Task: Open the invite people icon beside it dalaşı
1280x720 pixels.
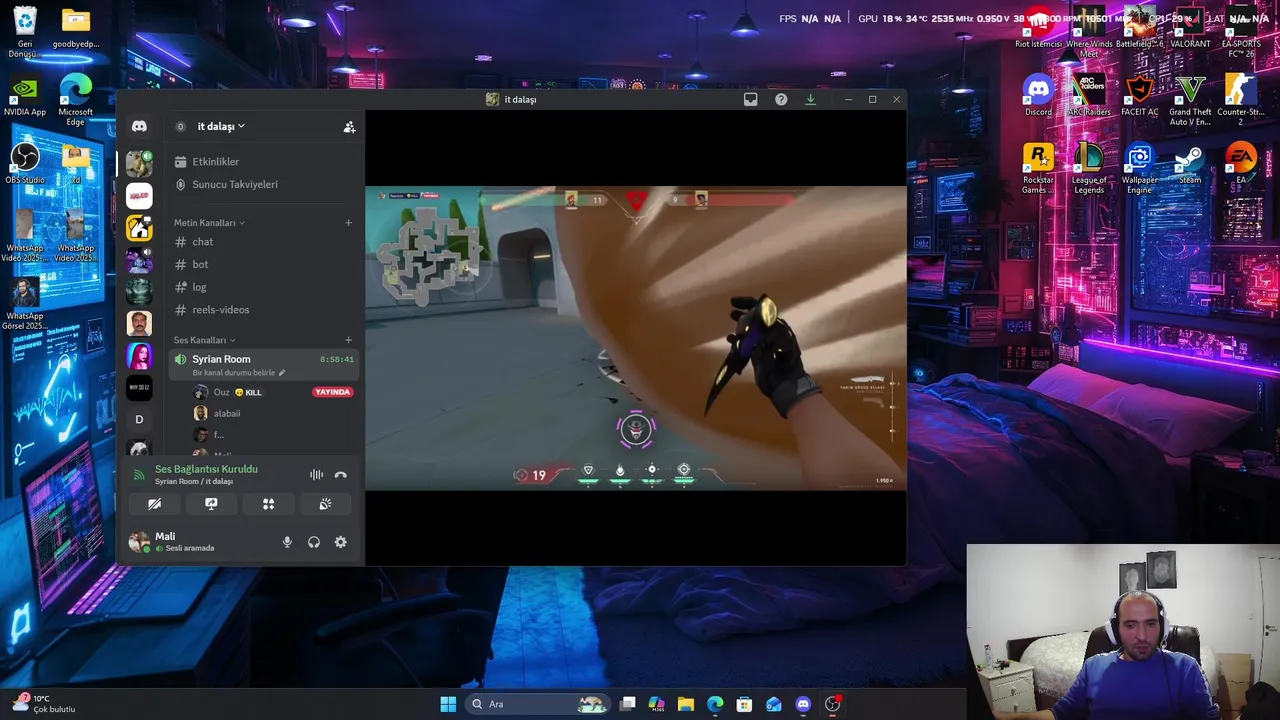Action: [x=349, y=127]
